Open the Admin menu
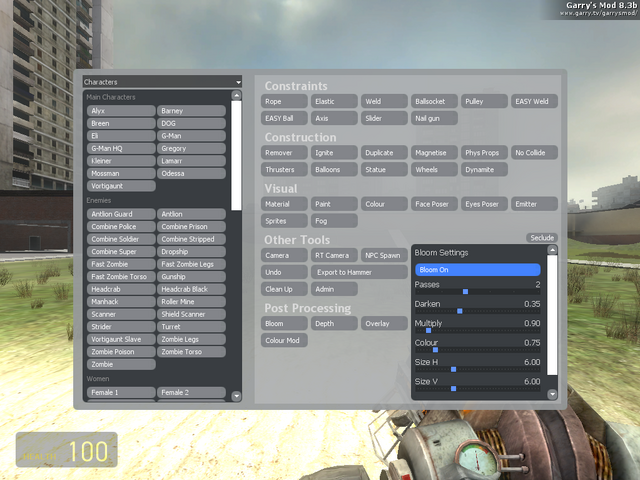 [x=334, y=289]
